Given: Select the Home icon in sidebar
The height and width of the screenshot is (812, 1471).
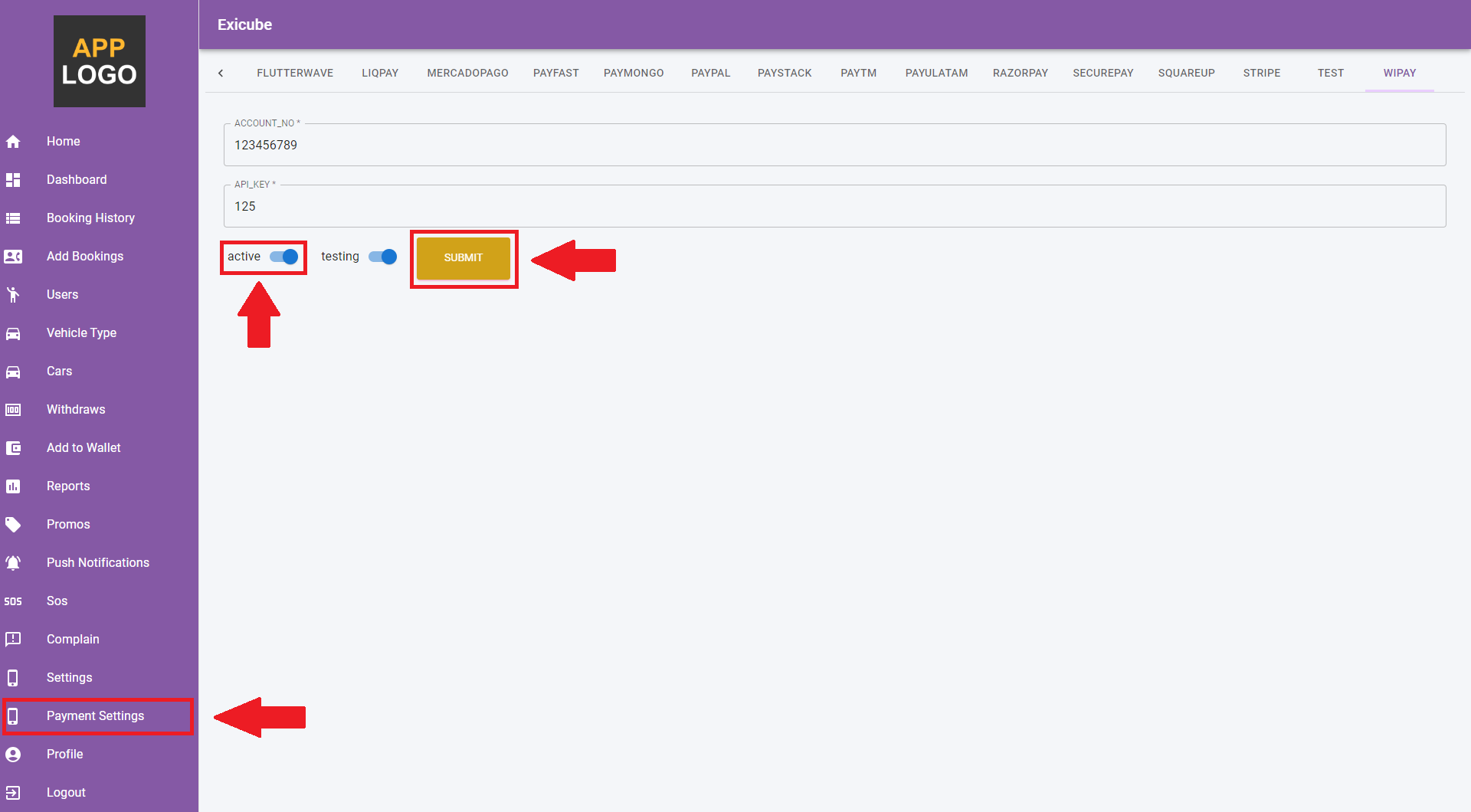Looking at the screenshot, I should point(14,141).
